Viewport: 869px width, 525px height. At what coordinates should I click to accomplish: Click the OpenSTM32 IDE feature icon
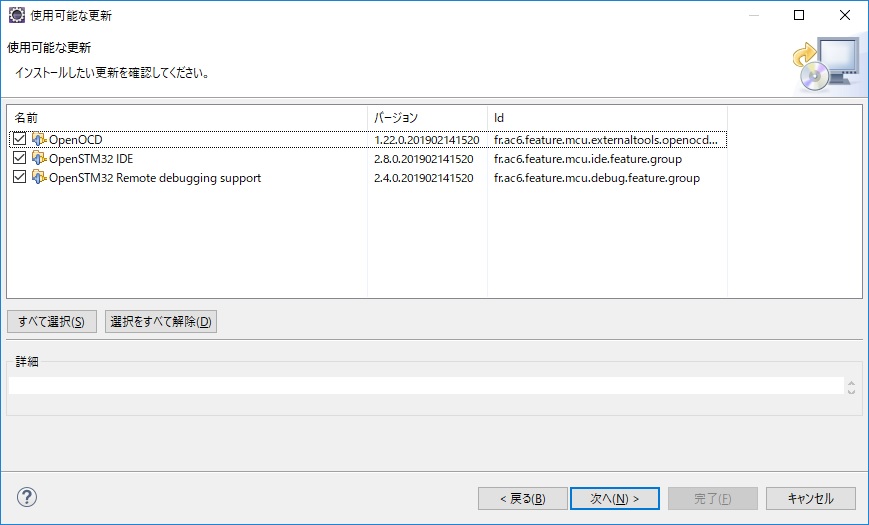tap(39, 158)
